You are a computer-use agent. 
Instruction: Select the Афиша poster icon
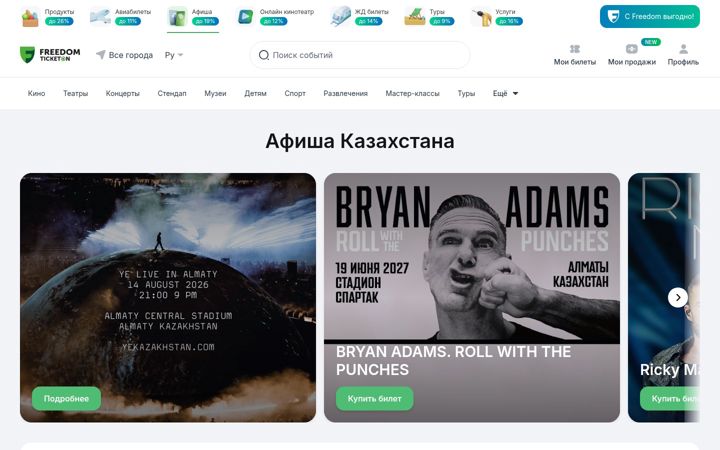pyautogui.click(x=177, y=17)
